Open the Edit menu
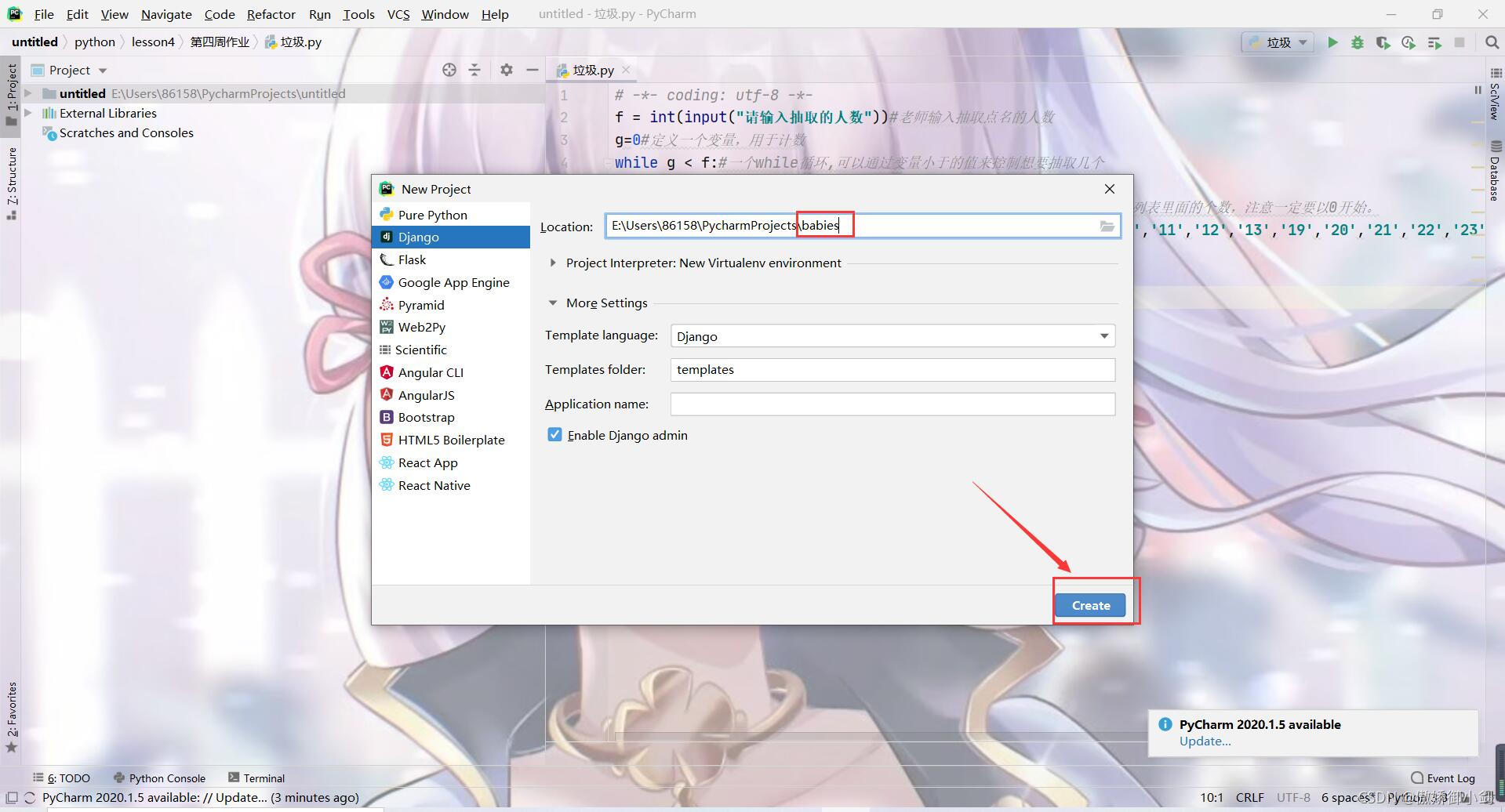 point(77,14)
